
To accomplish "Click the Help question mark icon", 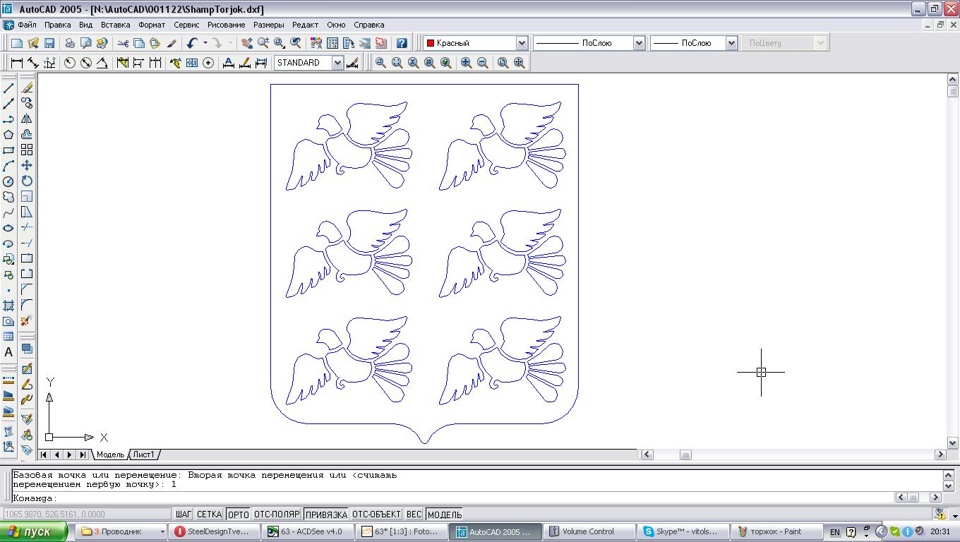I will point(401,44).
